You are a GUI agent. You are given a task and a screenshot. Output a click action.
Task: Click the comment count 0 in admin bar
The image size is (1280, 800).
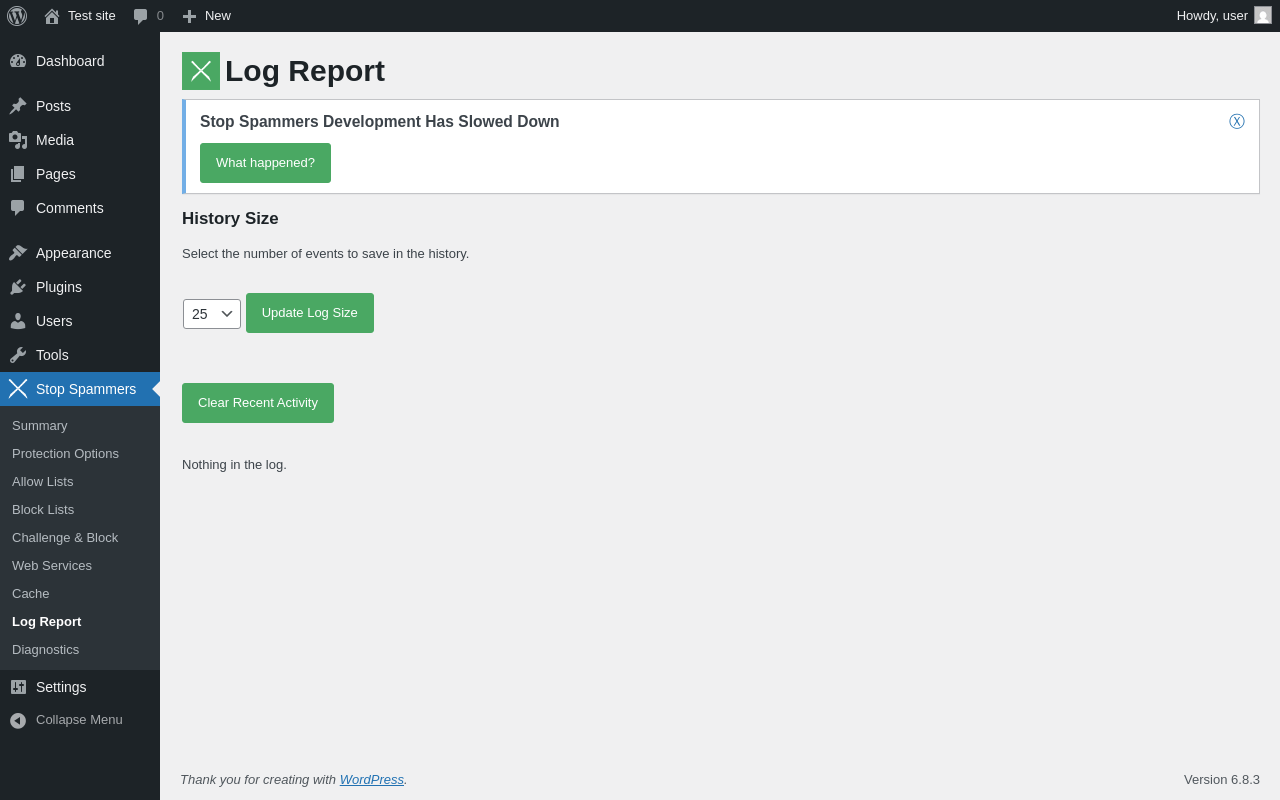point(160,16)
